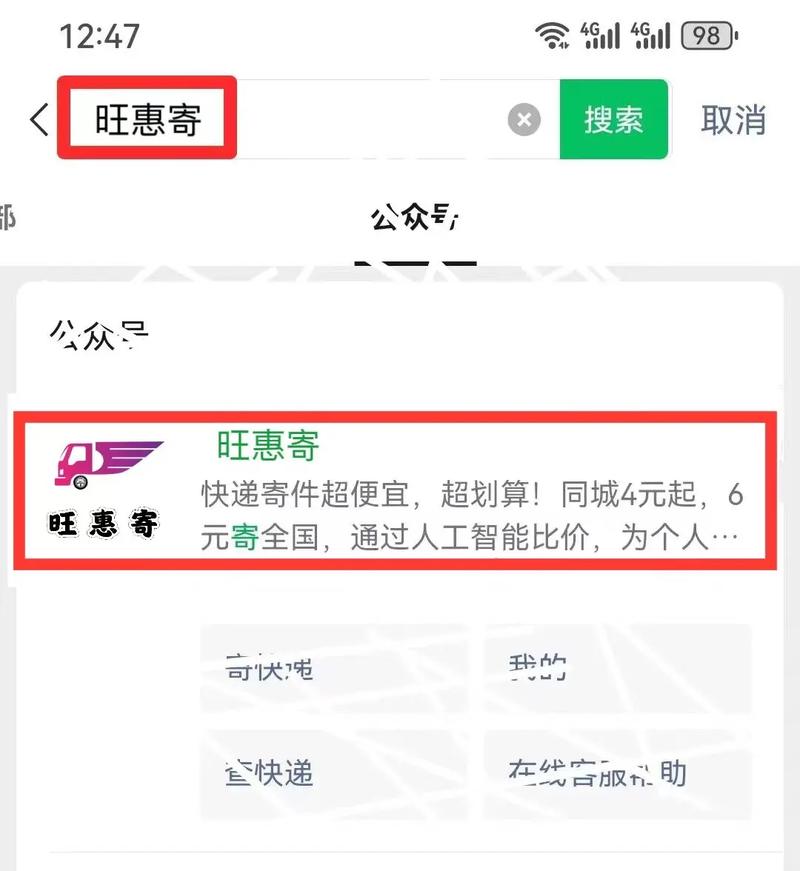Tap 取消 to cancel search
The width and height of the screenshot is (800, 871).
pyautogui.click(x=733, y=119)
